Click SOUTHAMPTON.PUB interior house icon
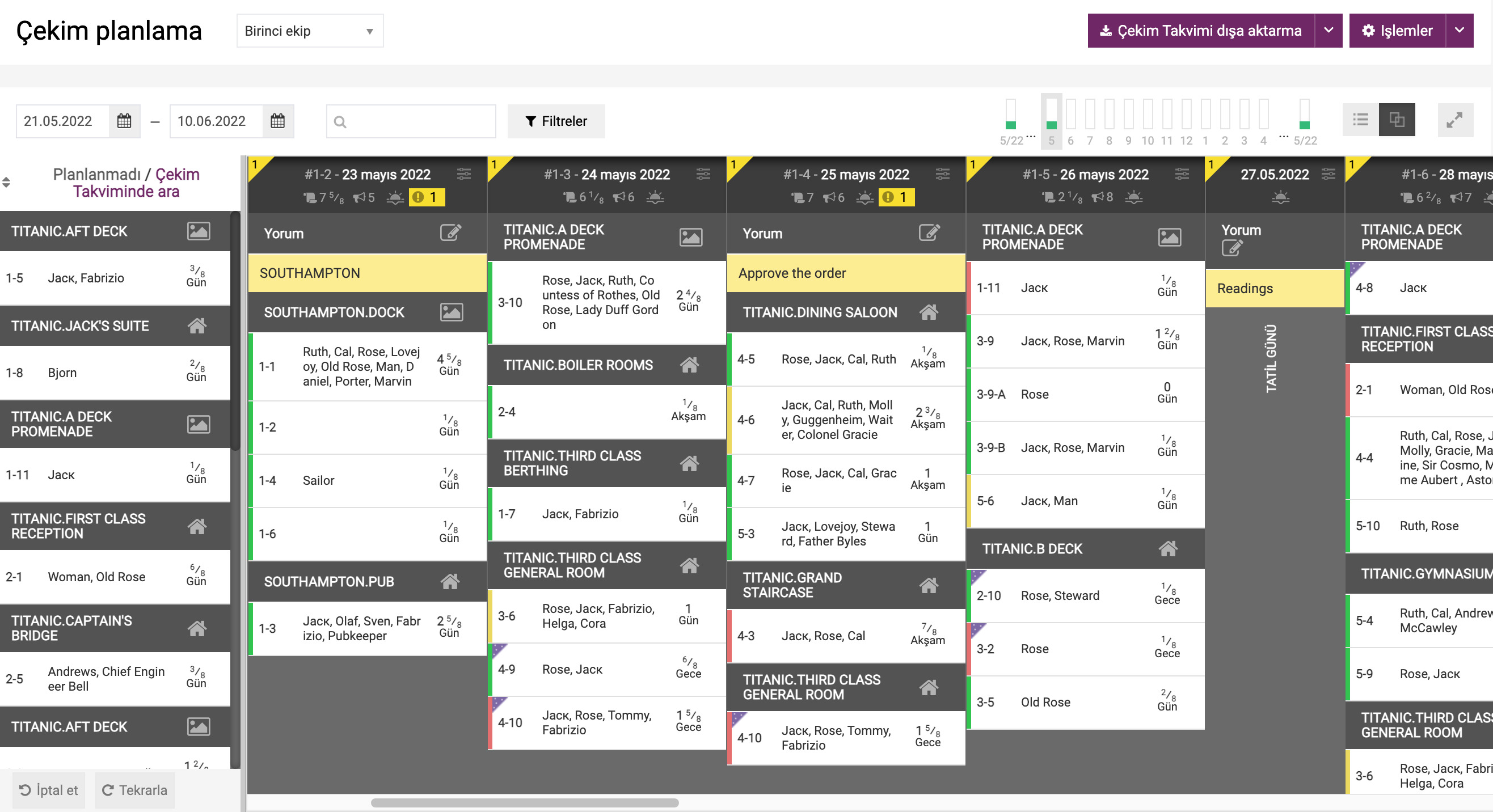The image size is (1493, 812). [450, 581]
